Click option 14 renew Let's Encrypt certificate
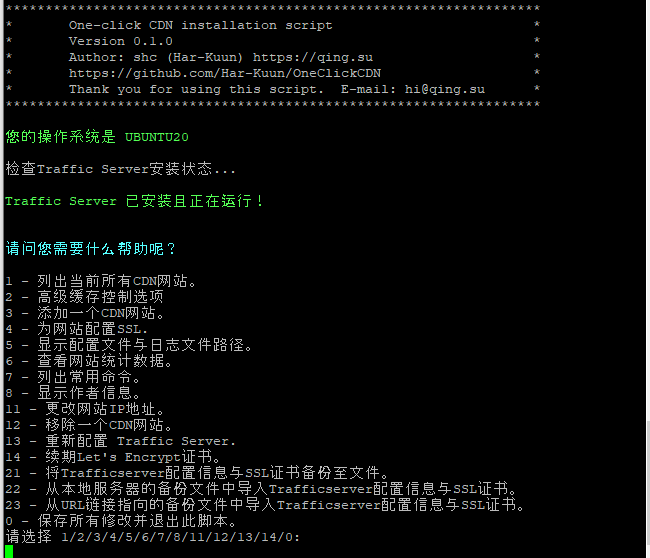Screen dimensions: 650x558 coord(112,457)
